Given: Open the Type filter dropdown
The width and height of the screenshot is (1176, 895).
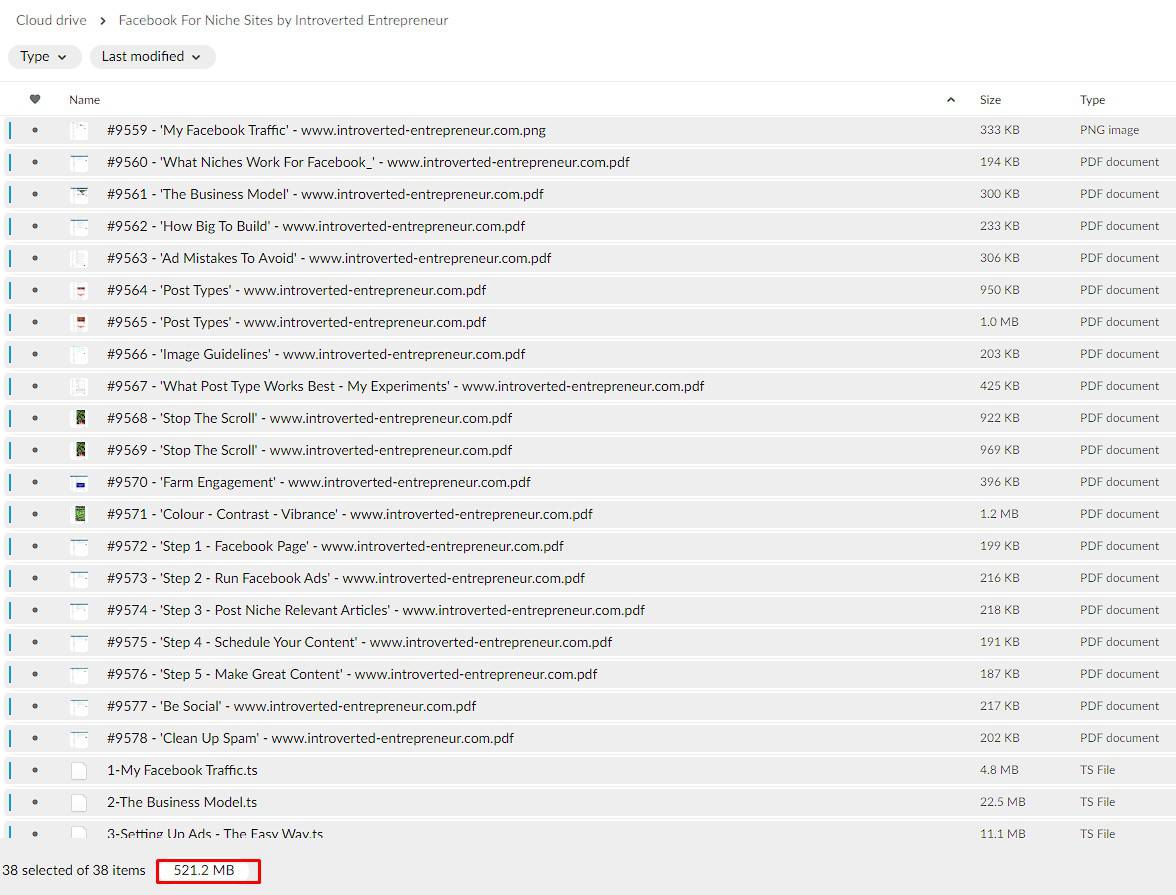Looking at the screenshot, I should [x=44, y=56].
